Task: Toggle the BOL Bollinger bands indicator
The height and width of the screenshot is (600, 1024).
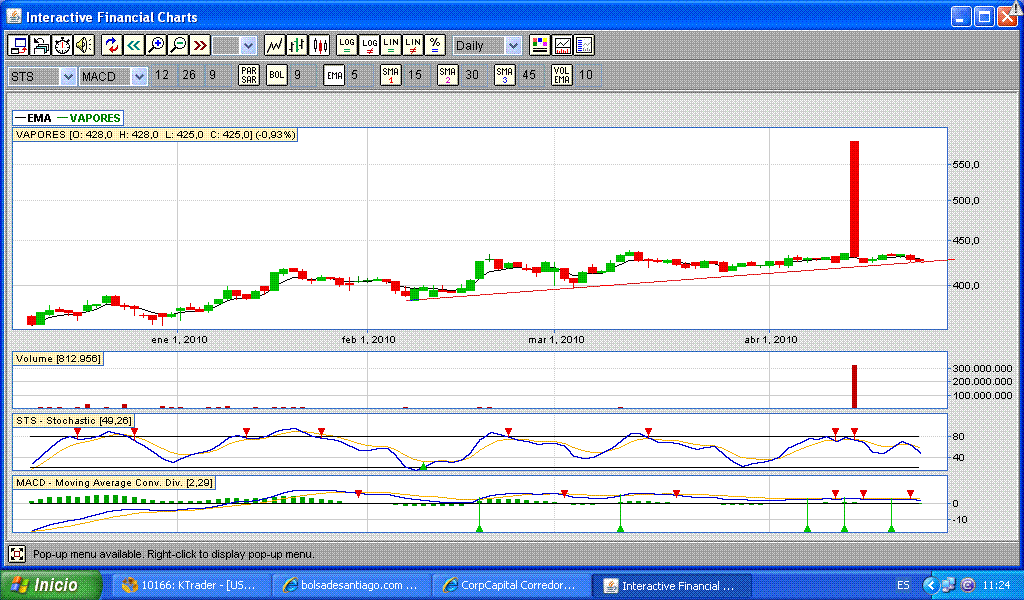Action: [277, 75]
